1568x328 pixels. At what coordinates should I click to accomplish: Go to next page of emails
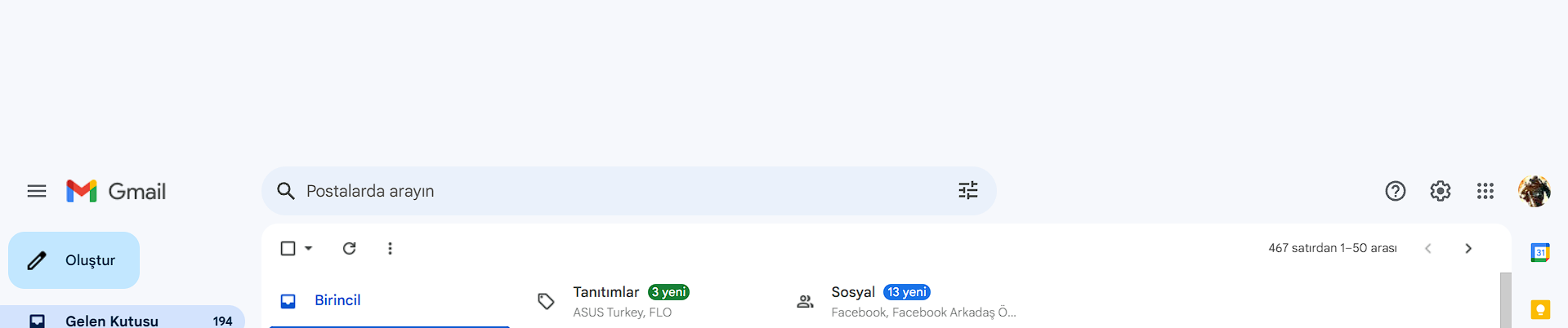[1467, 248]
